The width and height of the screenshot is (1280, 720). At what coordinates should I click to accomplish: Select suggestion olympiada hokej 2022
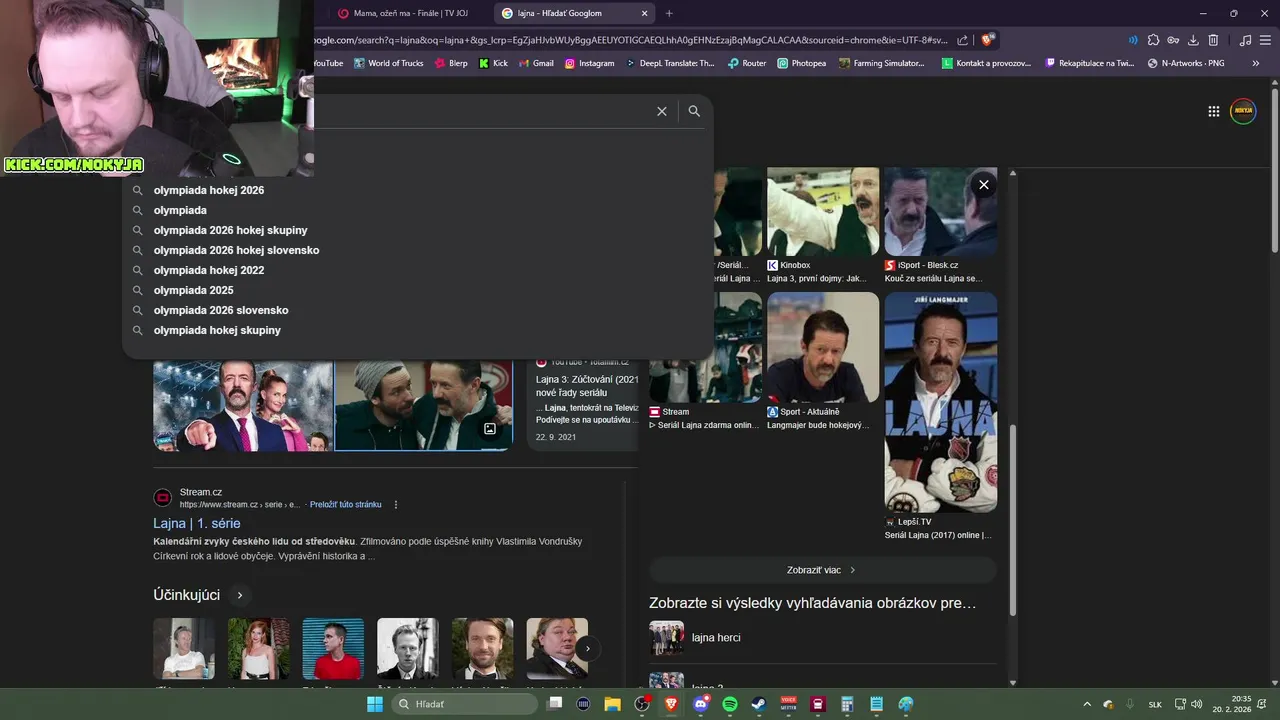click(x=418, y=270)
